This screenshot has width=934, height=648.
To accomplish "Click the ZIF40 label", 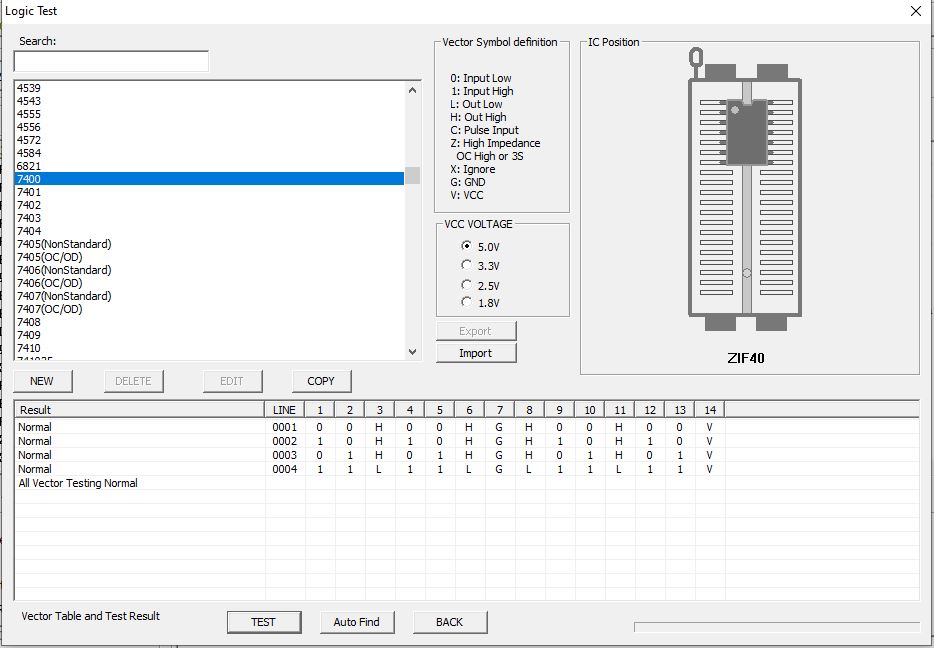I will click(746, 359).
